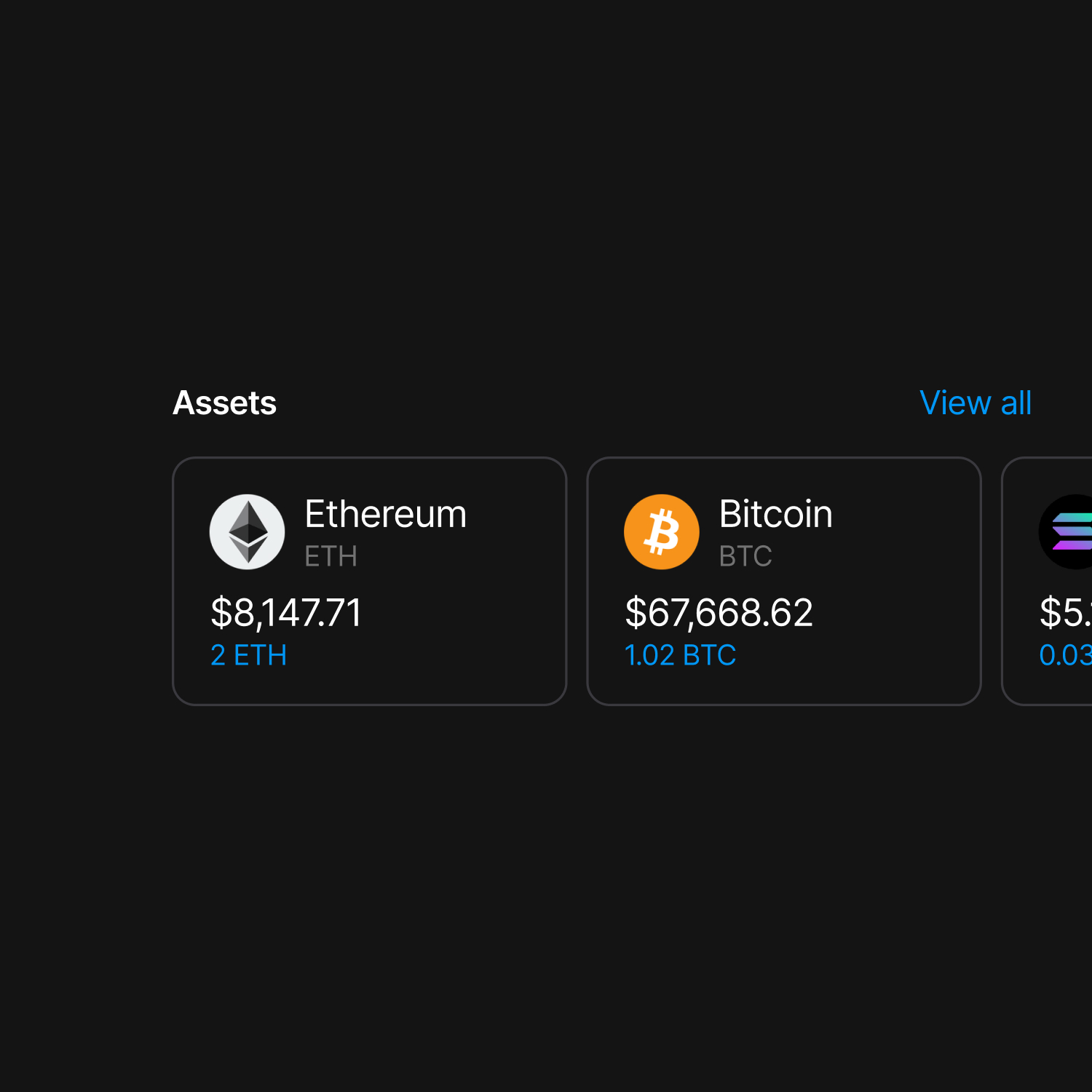Select the Ethereum asset name
The image size is (1092, 1092).
[385, 514]
